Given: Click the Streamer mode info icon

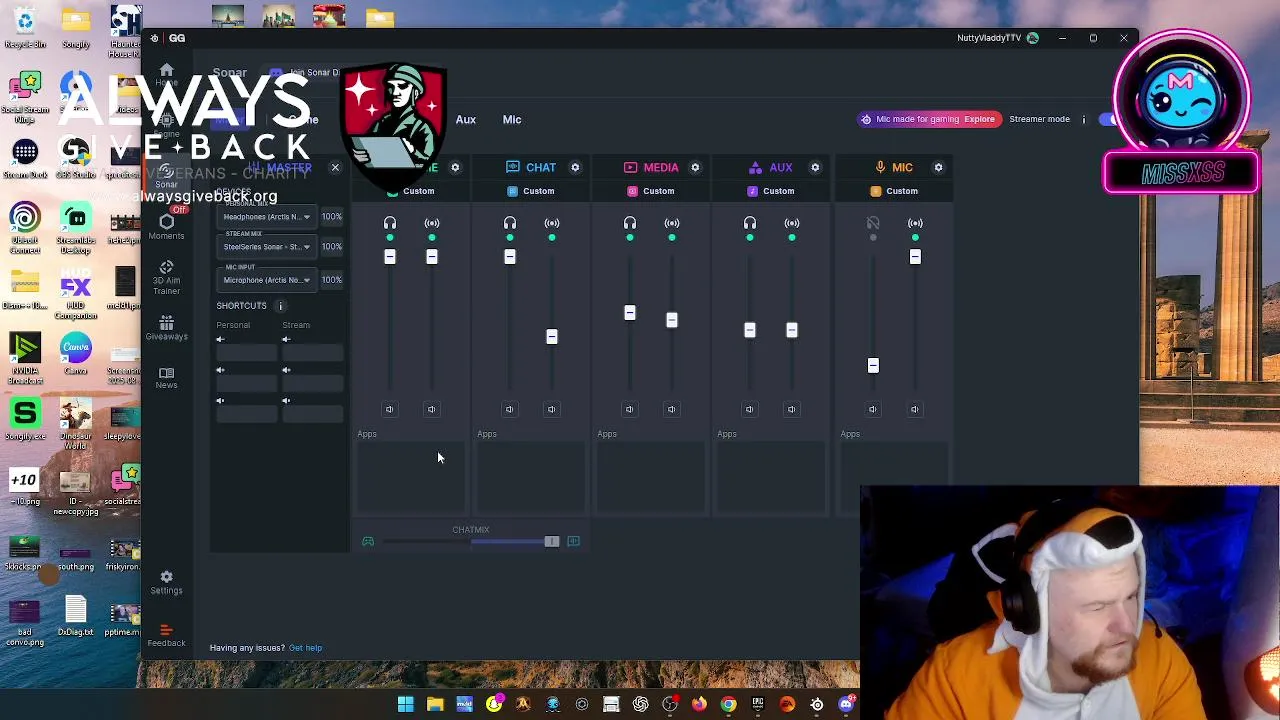Looking at the screenshot, I should pos(1083,119).
